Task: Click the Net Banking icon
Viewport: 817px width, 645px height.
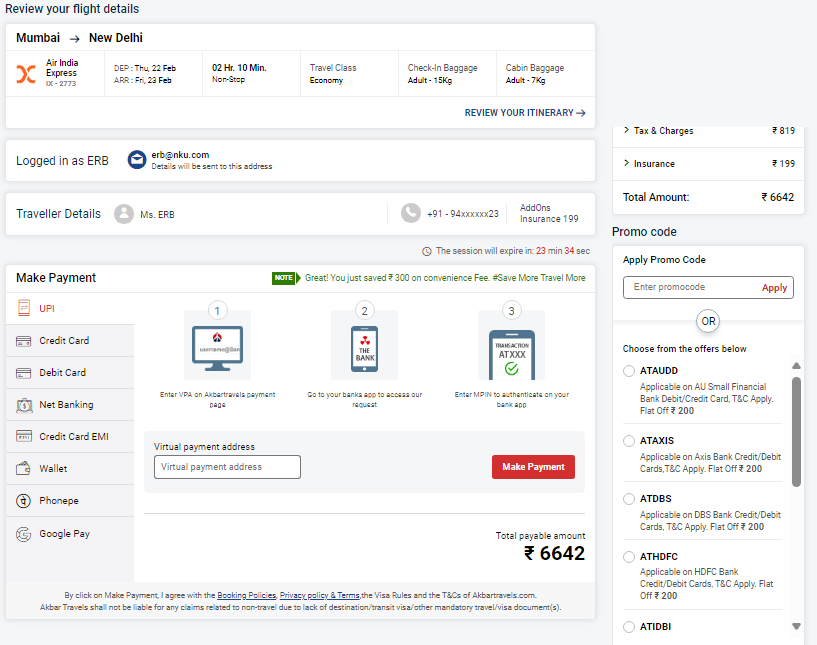Action: click(x=24, y=405)
